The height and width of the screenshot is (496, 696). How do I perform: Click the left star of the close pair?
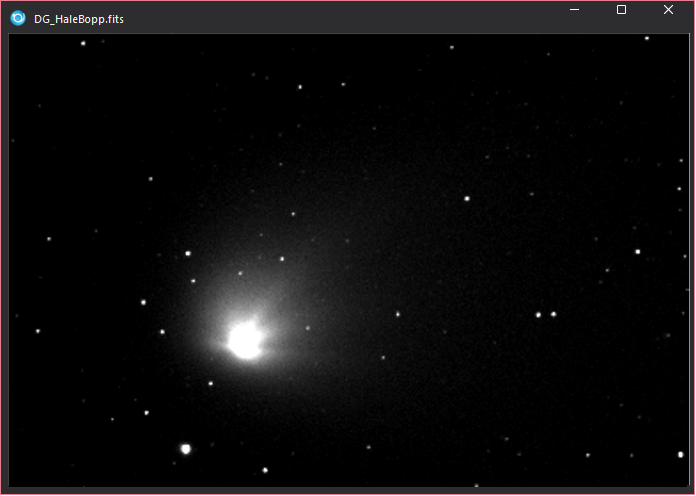[x=538, y=315]
